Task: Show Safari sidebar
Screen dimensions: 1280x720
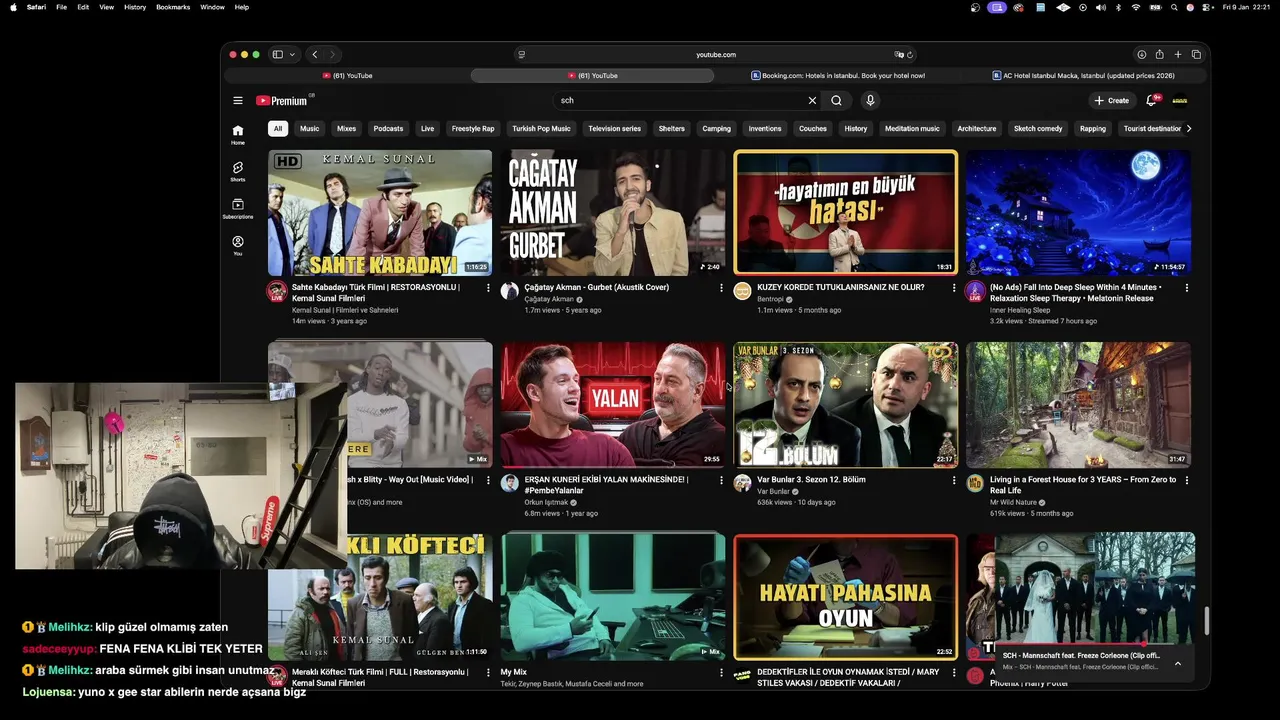Action: pos(278,54)
